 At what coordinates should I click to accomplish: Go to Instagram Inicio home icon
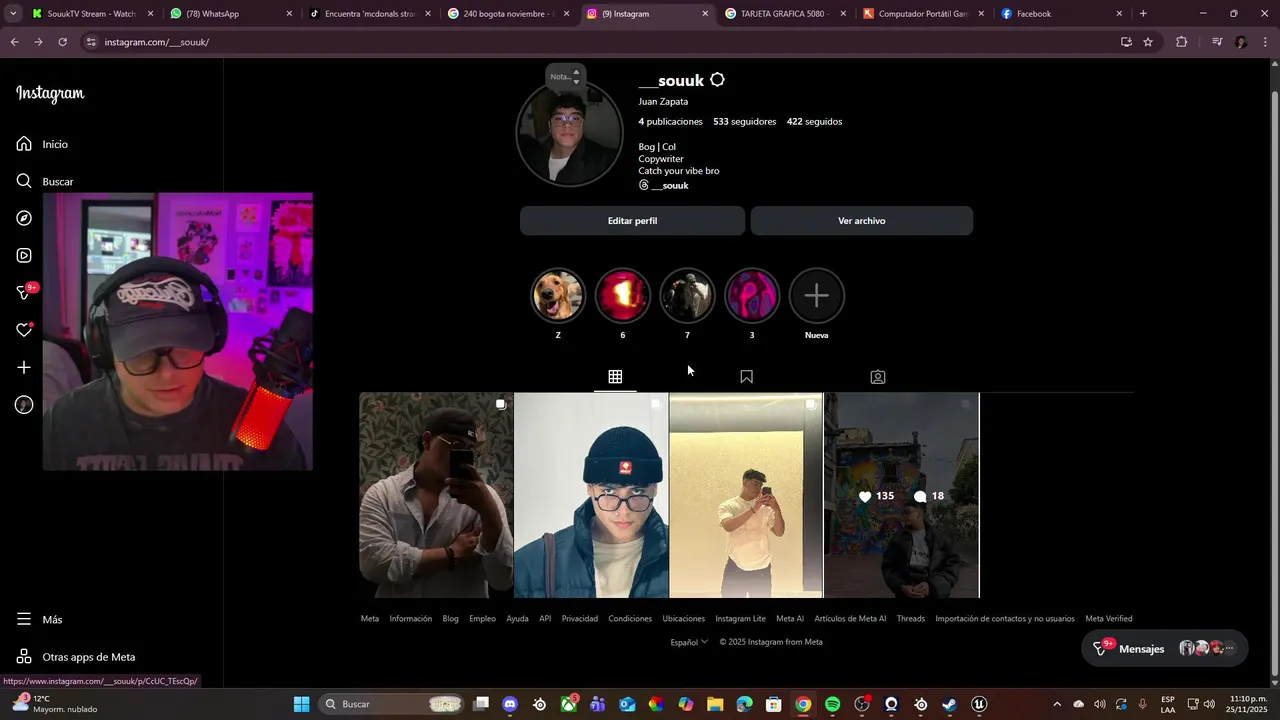tap(24, 144)
